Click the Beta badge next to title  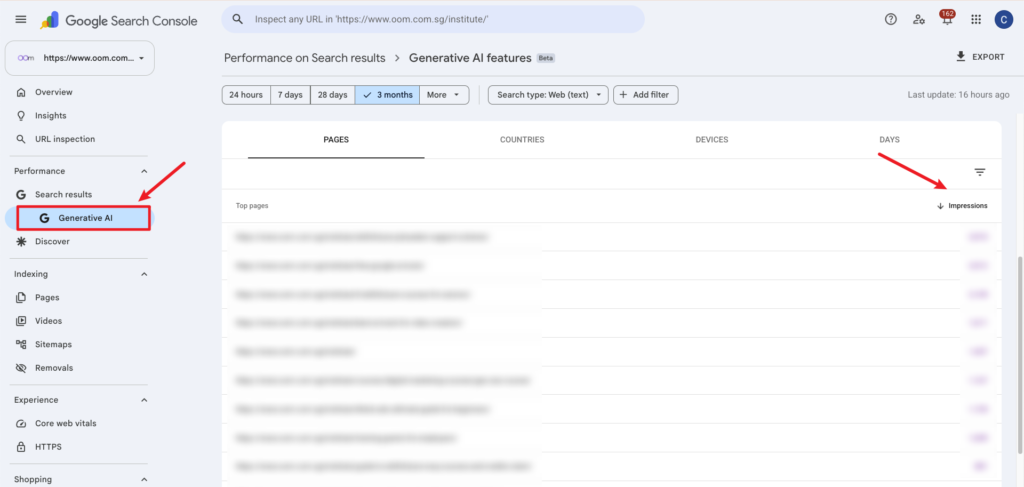(545, 58)
